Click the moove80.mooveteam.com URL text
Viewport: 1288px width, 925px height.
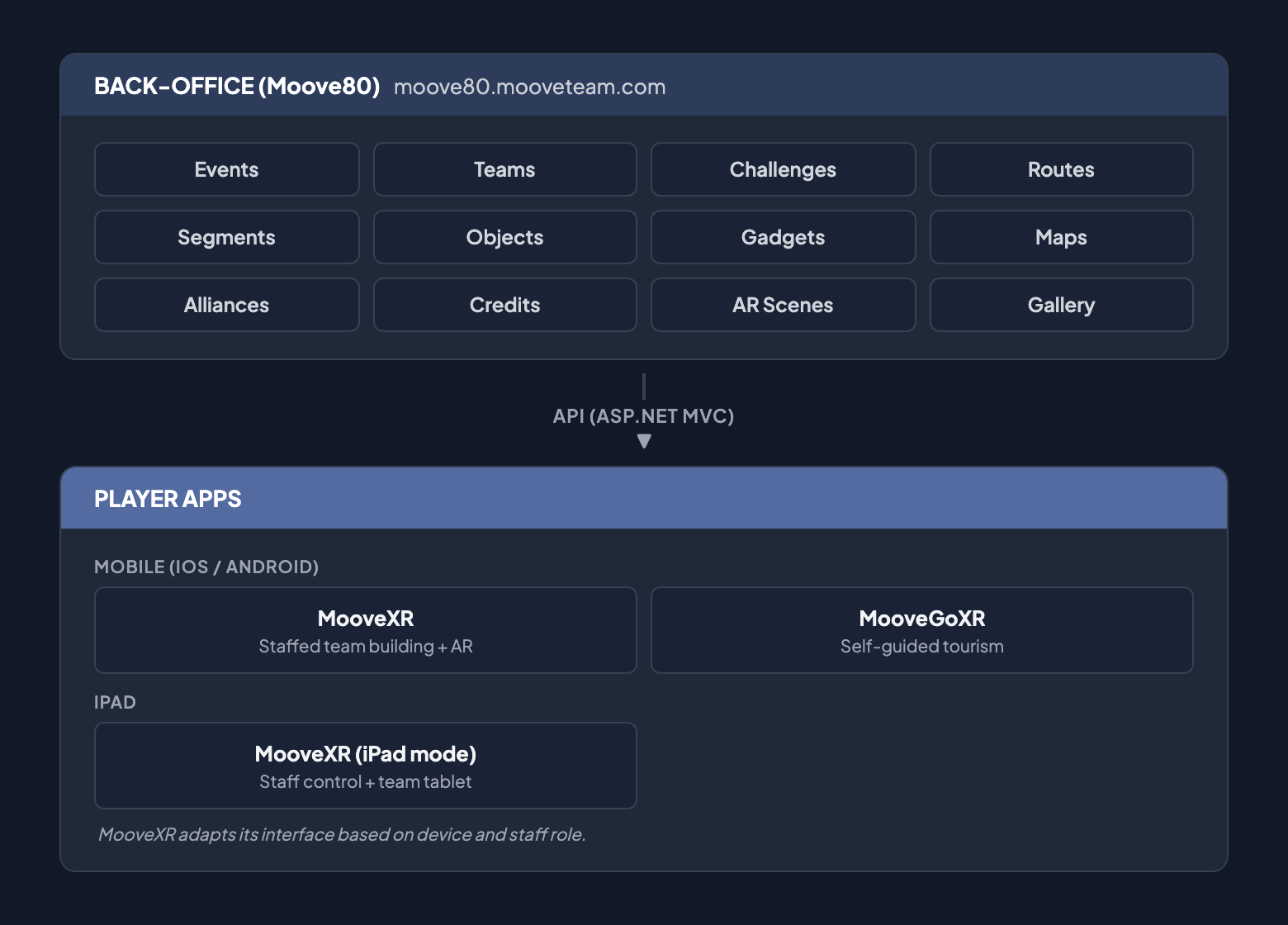530,87
